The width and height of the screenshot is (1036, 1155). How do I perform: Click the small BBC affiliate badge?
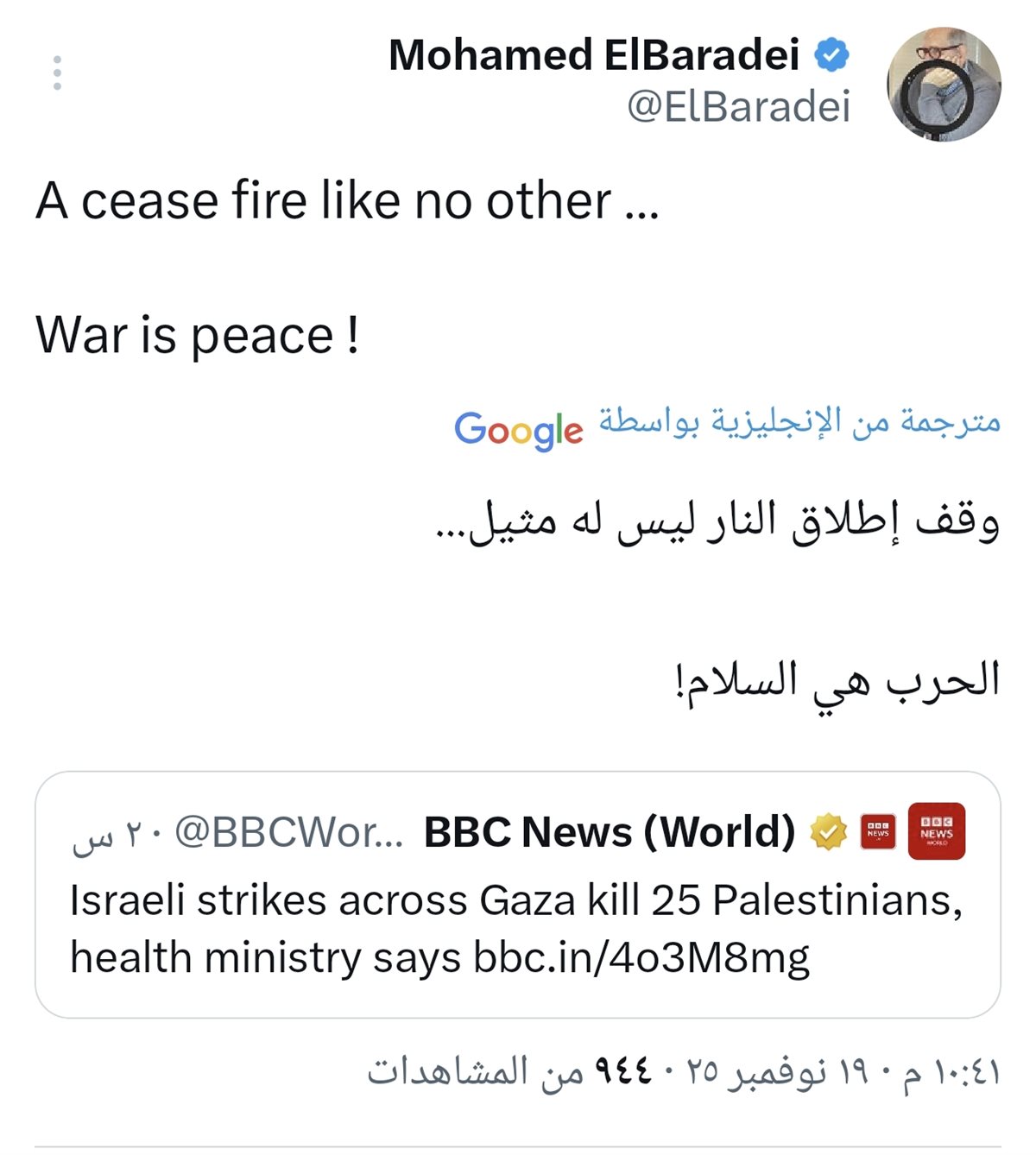[x=878, y=831]
